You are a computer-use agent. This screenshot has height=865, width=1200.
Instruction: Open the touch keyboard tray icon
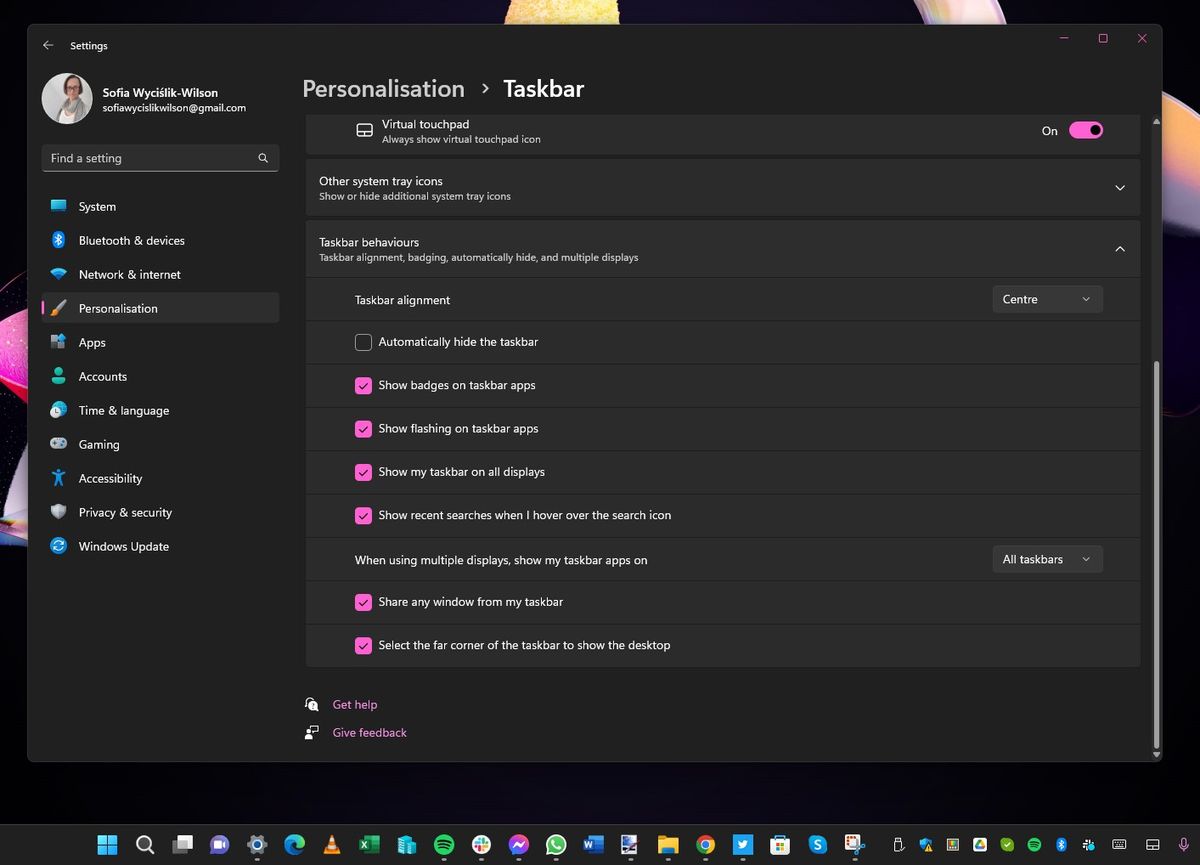click(1118, 845)
